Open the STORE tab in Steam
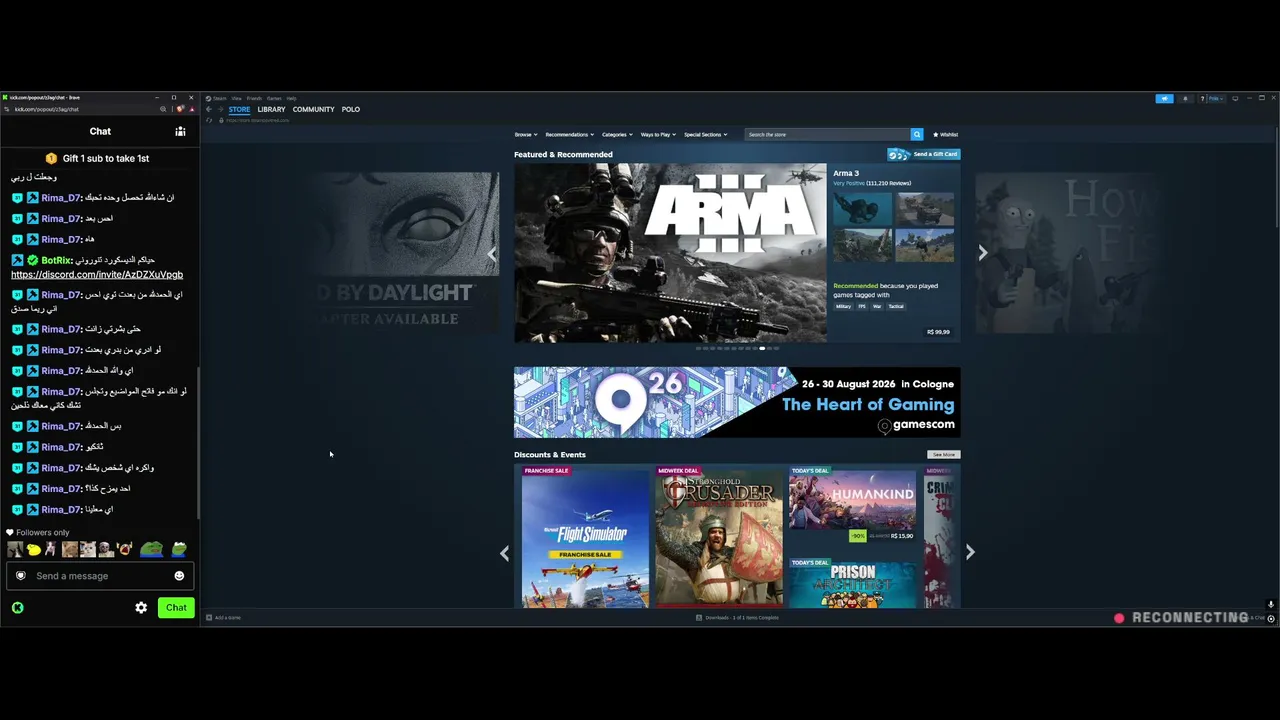The image size is (1280, 720). [239, 109]
